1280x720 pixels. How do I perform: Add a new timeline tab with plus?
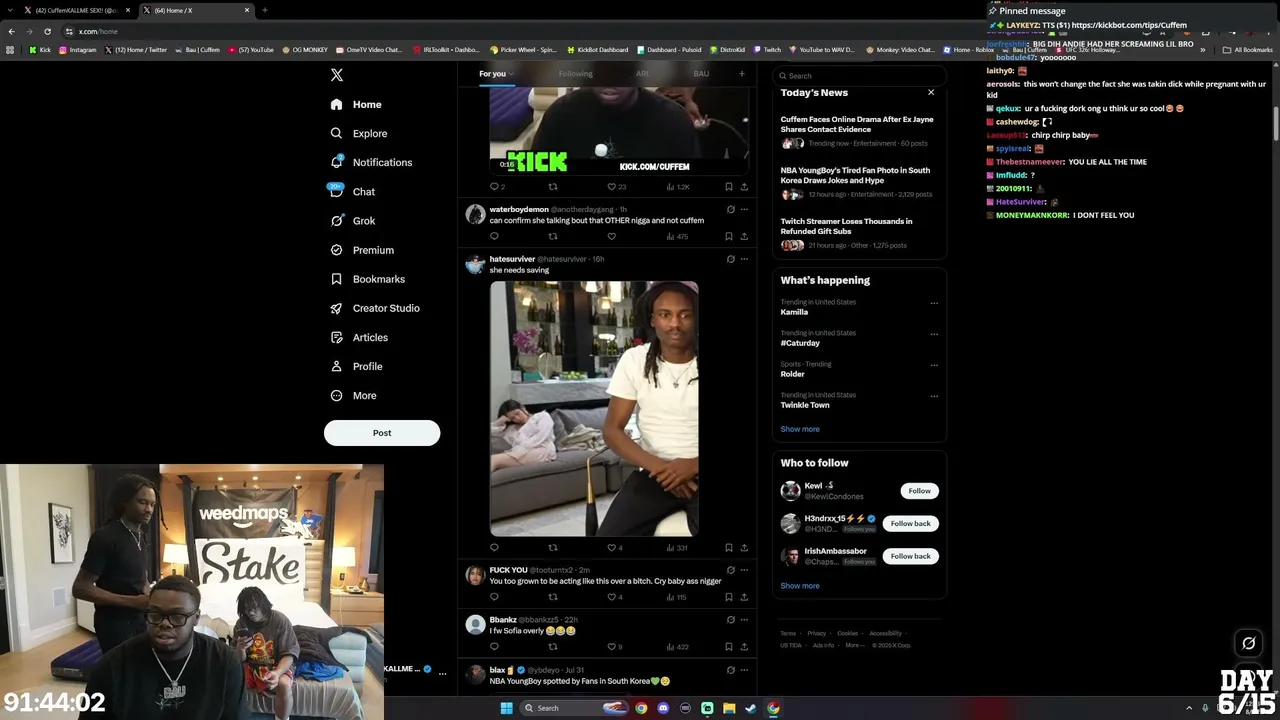point(741,73)
